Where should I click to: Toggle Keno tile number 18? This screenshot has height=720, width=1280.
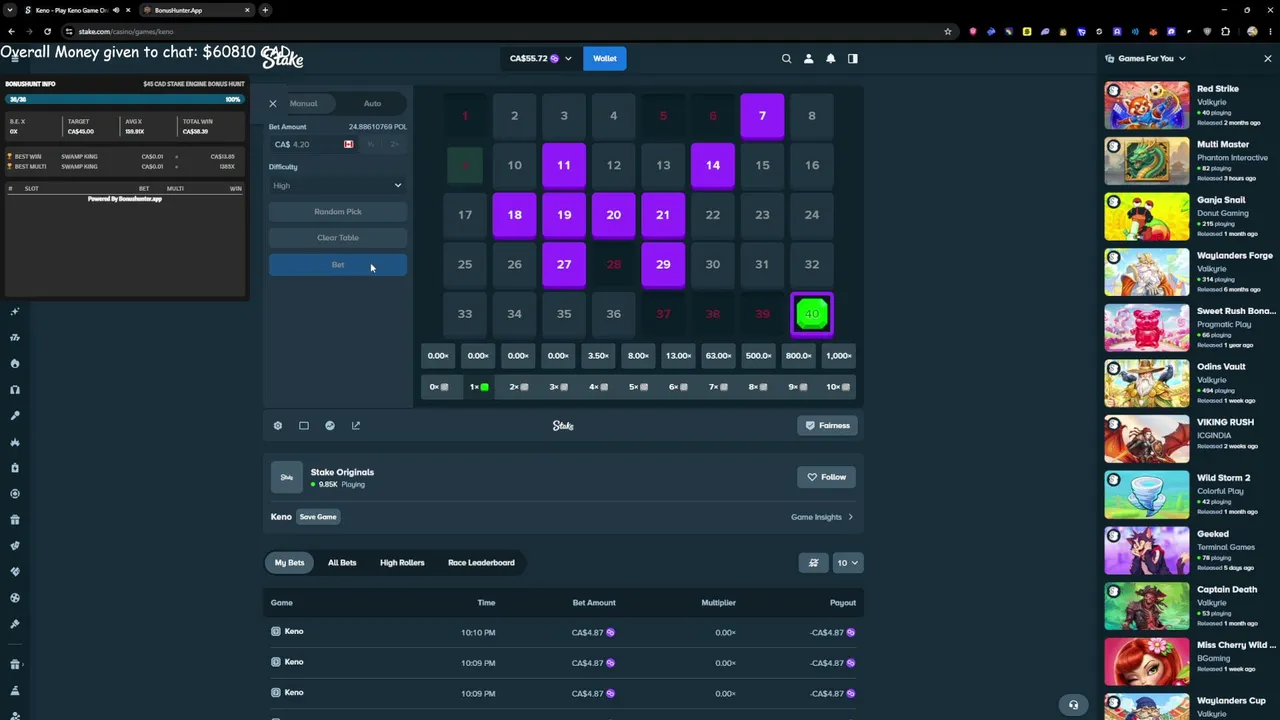pos(514,215)
